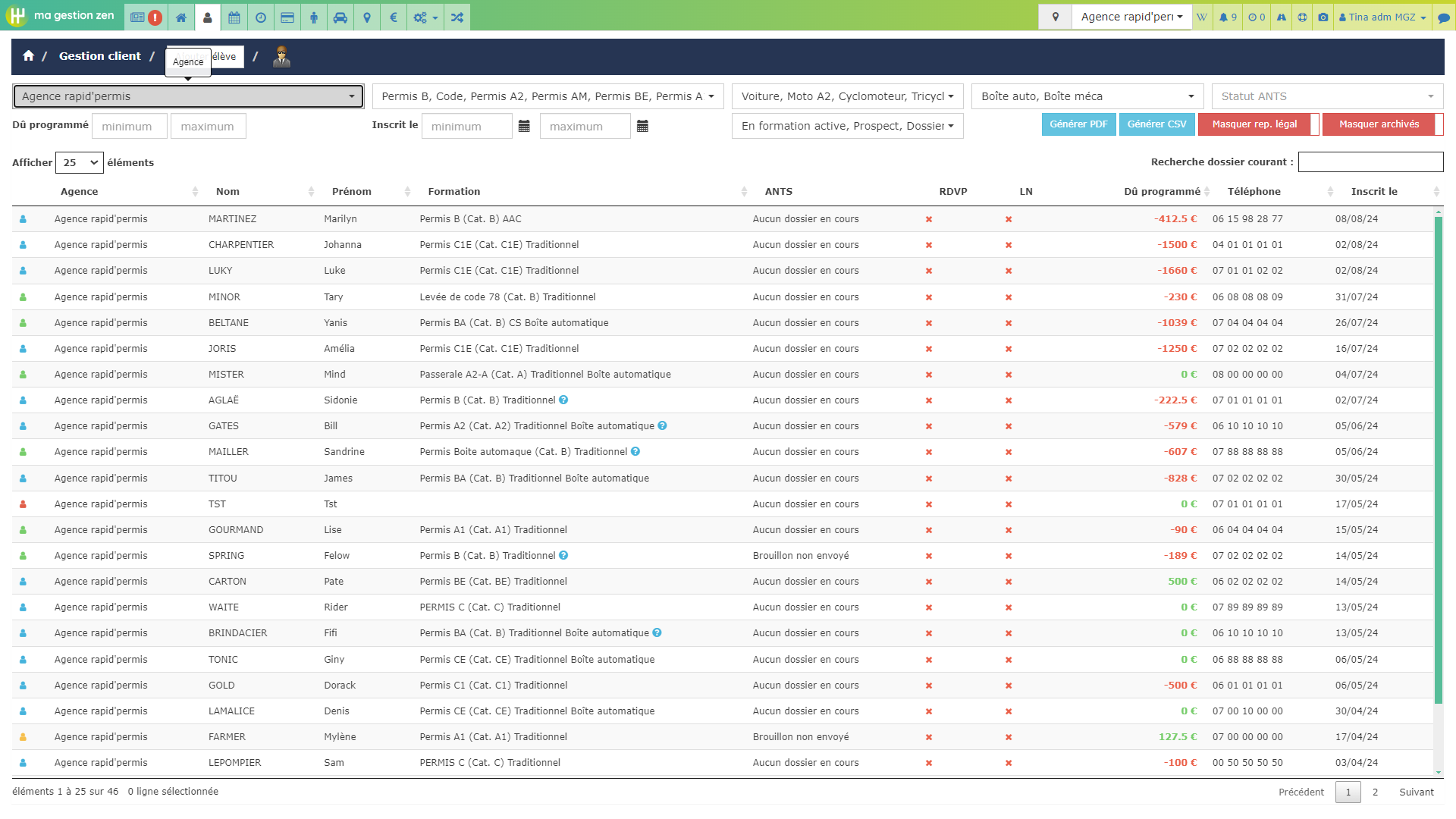The height and width of the screenshot is (819, 1456).
Task: Sort table by Téléphone column
Action: pyautogui.click(x=1278, y=192)
